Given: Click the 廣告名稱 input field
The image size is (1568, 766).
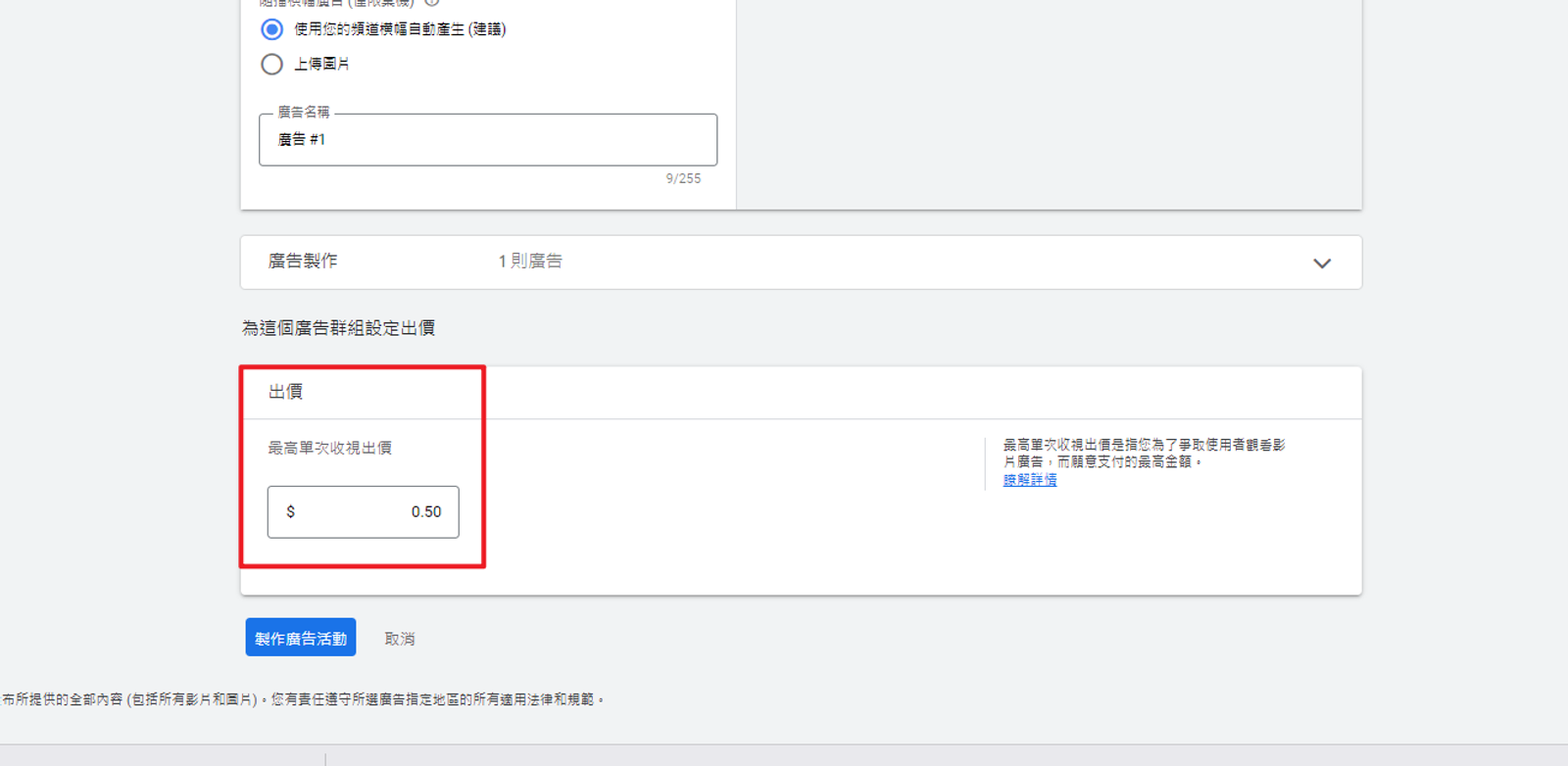Looking at the screenshot, I should tap(488, 139).
